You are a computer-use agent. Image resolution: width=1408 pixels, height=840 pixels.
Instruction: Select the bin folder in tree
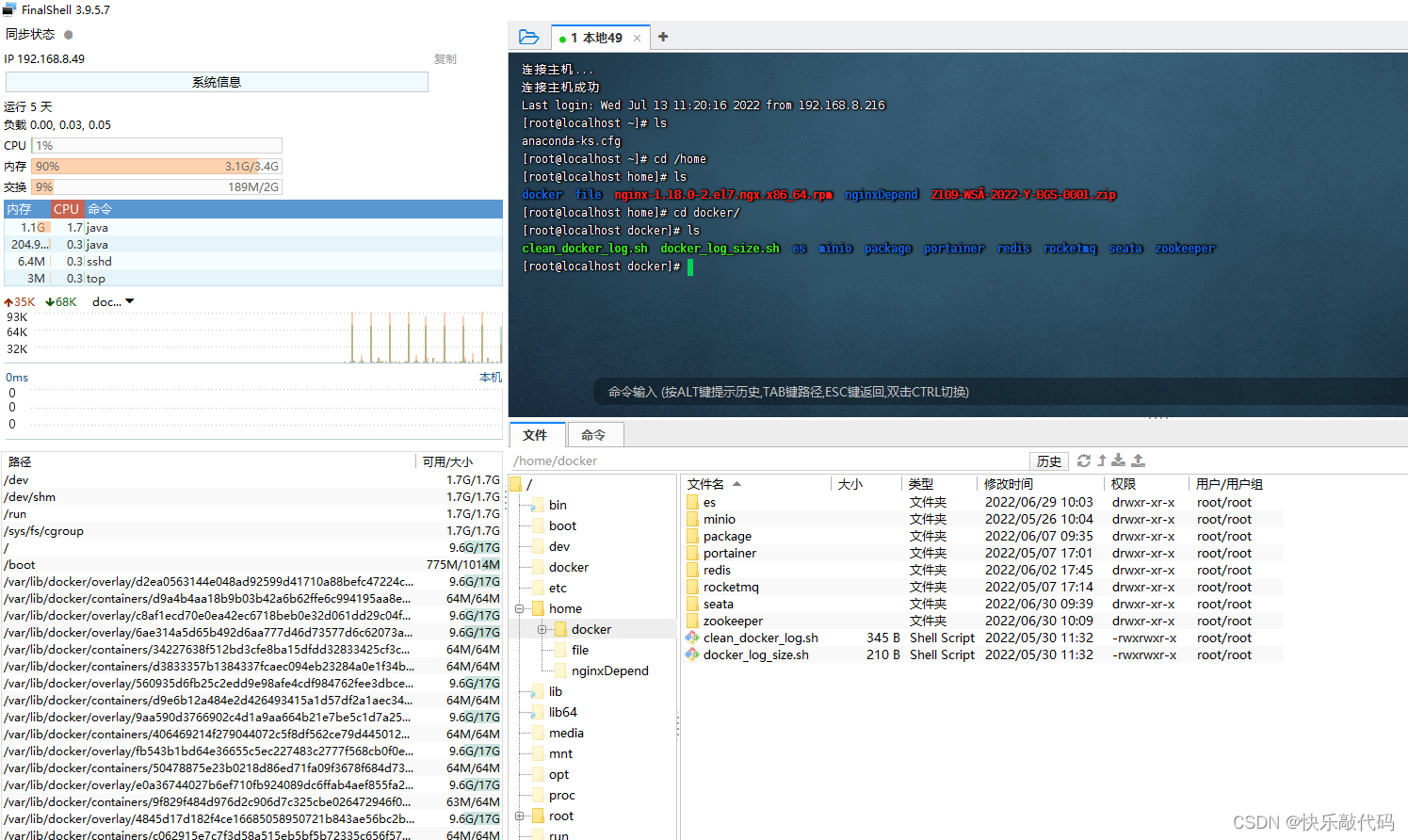[558, 505]
